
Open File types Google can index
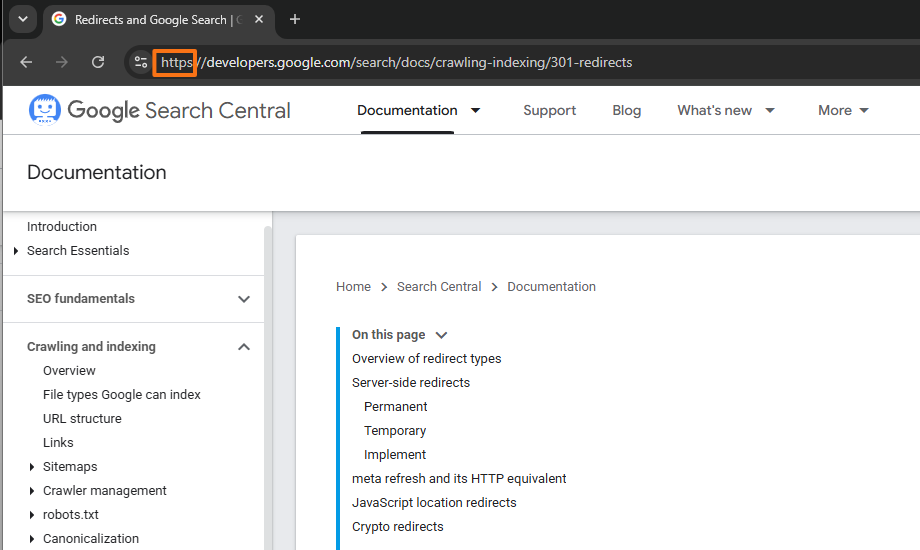(121, 395)
